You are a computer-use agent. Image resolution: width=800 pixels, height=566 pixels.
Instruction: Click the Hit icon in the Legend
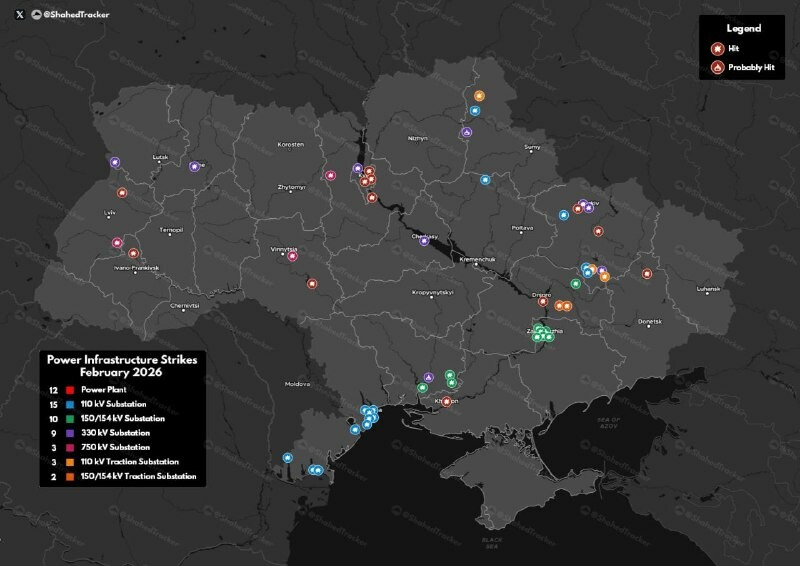pyautogui.click(x=717, y=48)
